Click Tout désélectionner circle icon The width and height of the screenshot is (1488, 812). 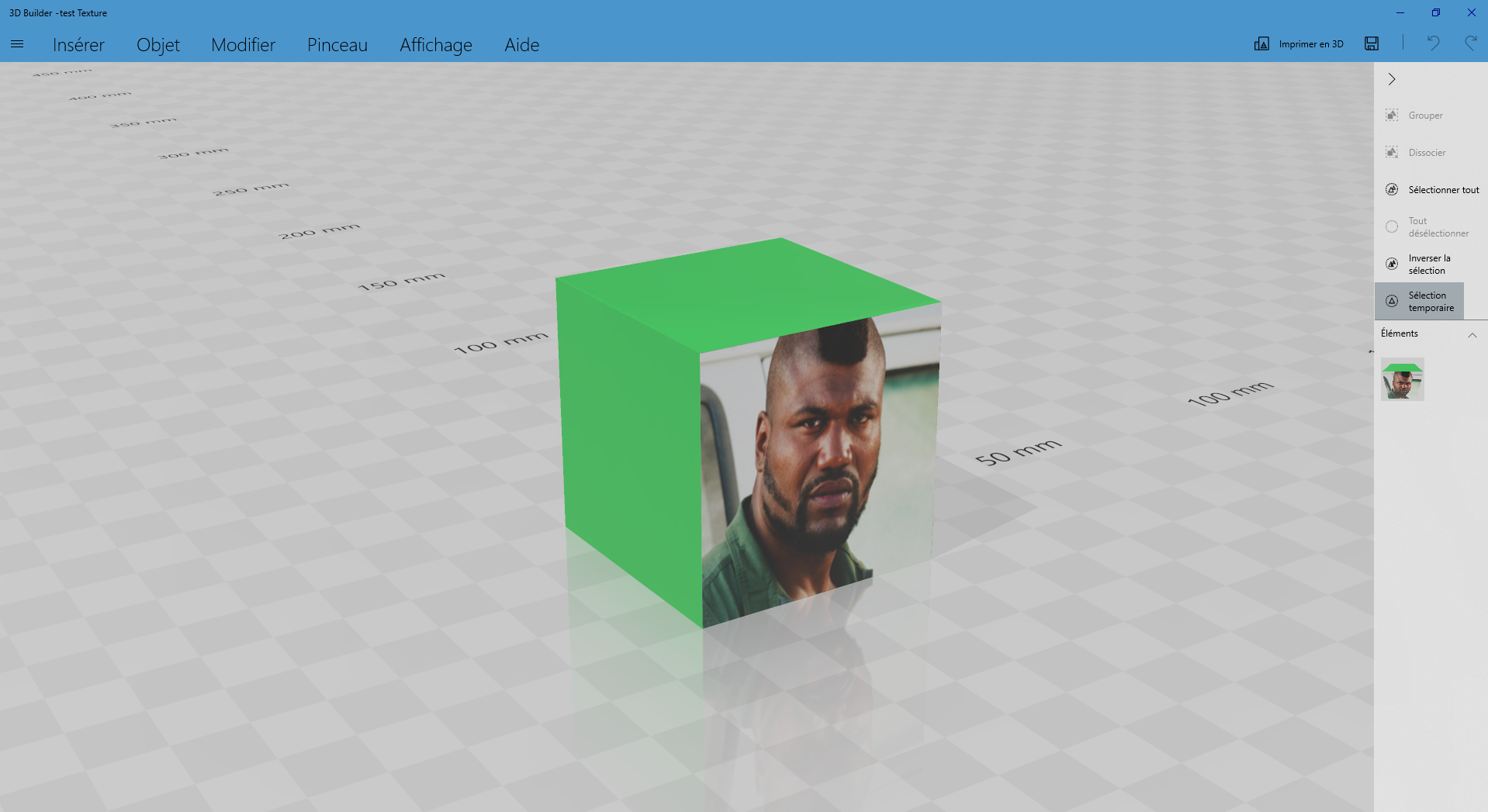(1392, 226)
